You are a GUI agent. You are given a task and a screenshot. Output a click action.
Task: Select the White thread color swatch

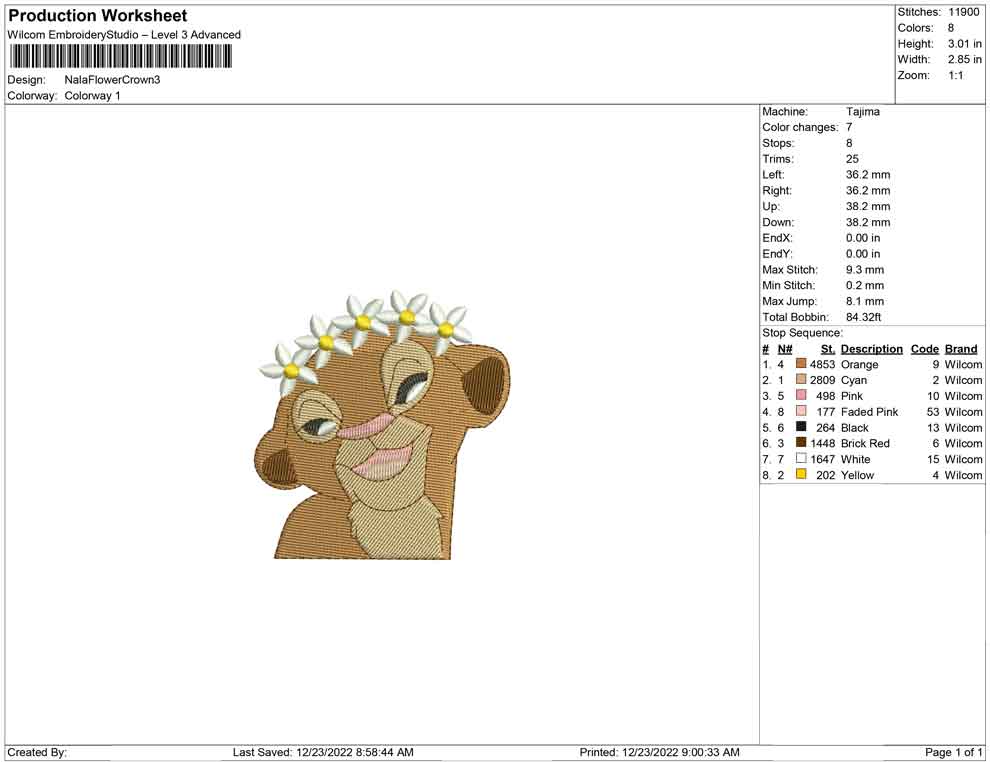(x=799, y=459)
